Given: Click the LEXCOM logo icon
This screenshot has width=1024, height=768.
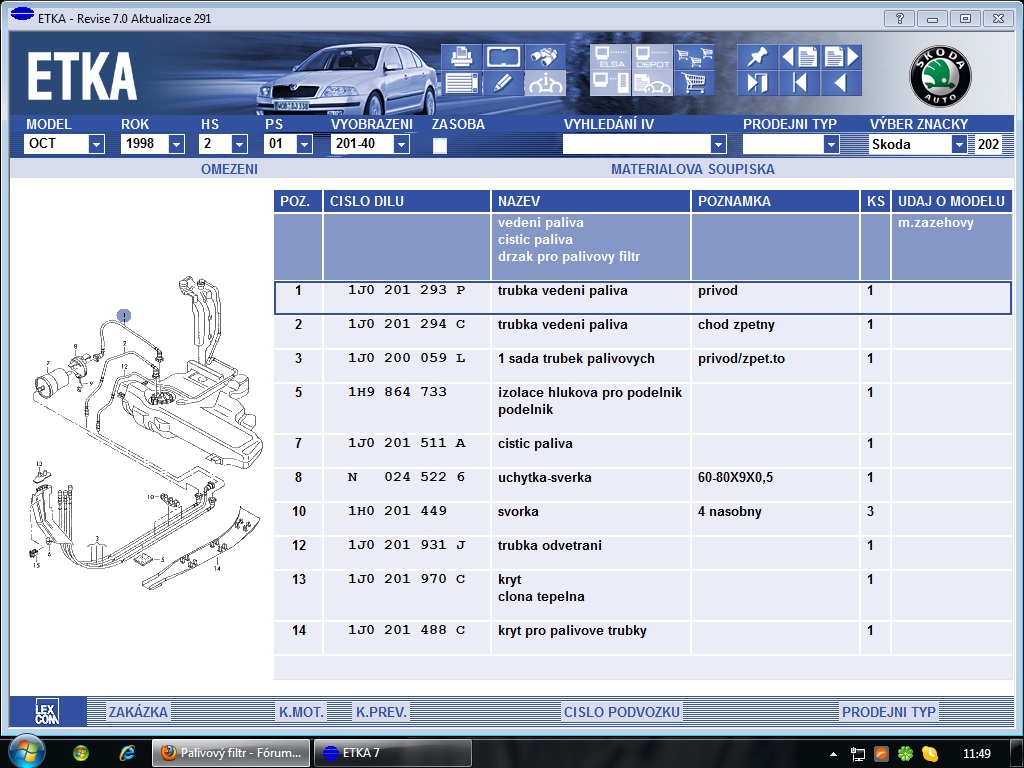Looking at the screenshot, I should [47, 712].
